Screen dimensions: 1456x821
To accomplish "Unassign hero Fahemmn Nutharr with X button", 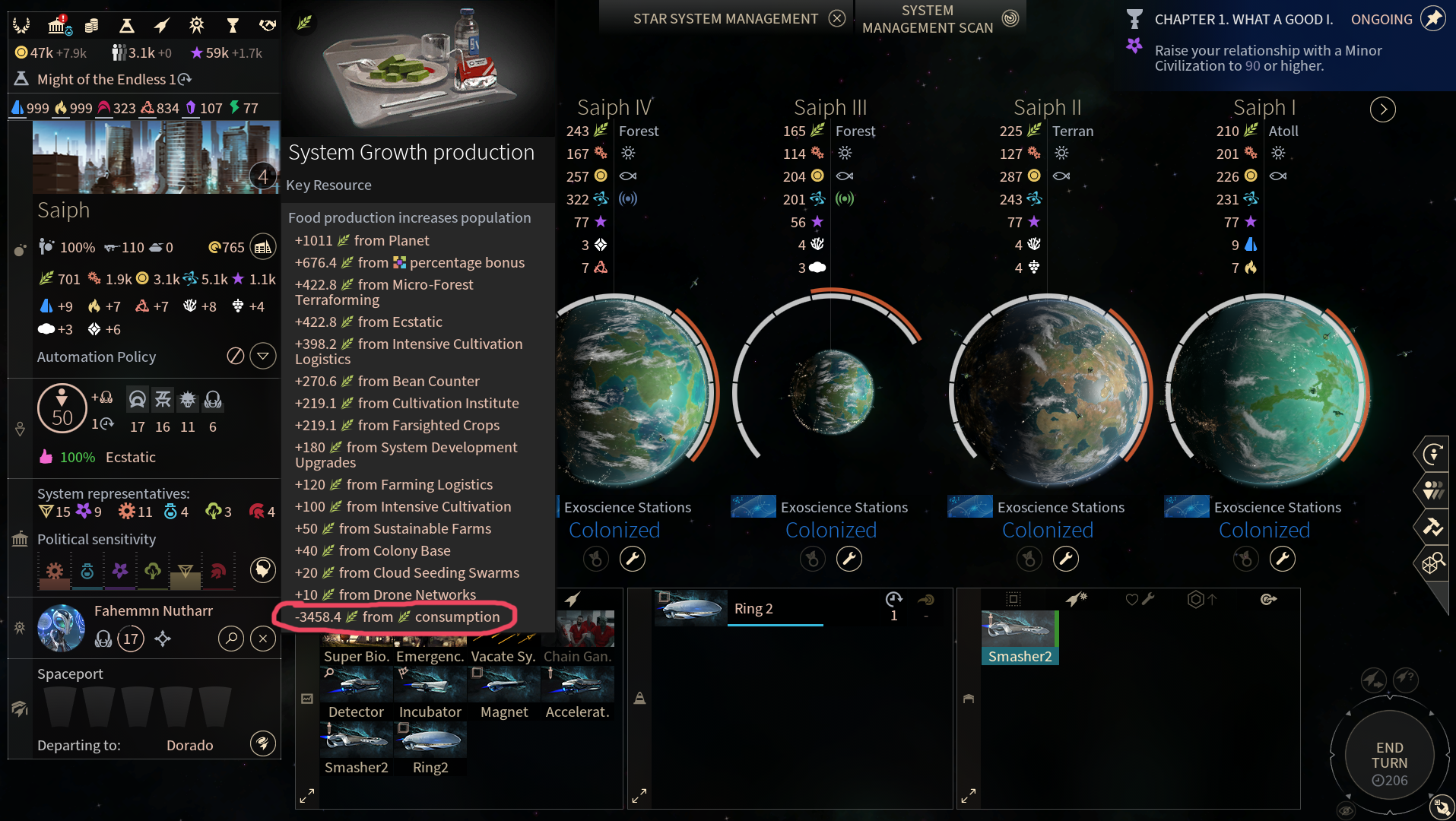I will click(x=263, y=639).
